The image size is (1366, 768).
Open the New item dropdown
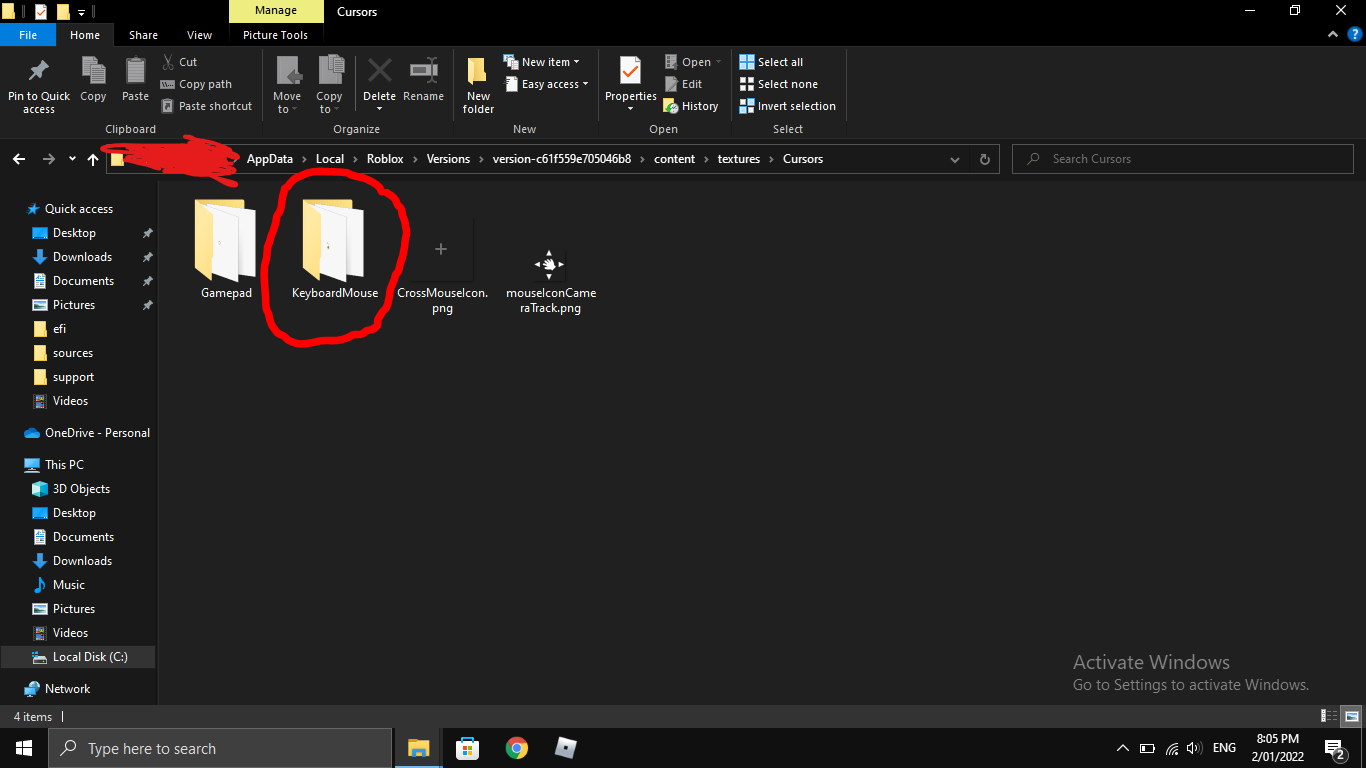541,62
